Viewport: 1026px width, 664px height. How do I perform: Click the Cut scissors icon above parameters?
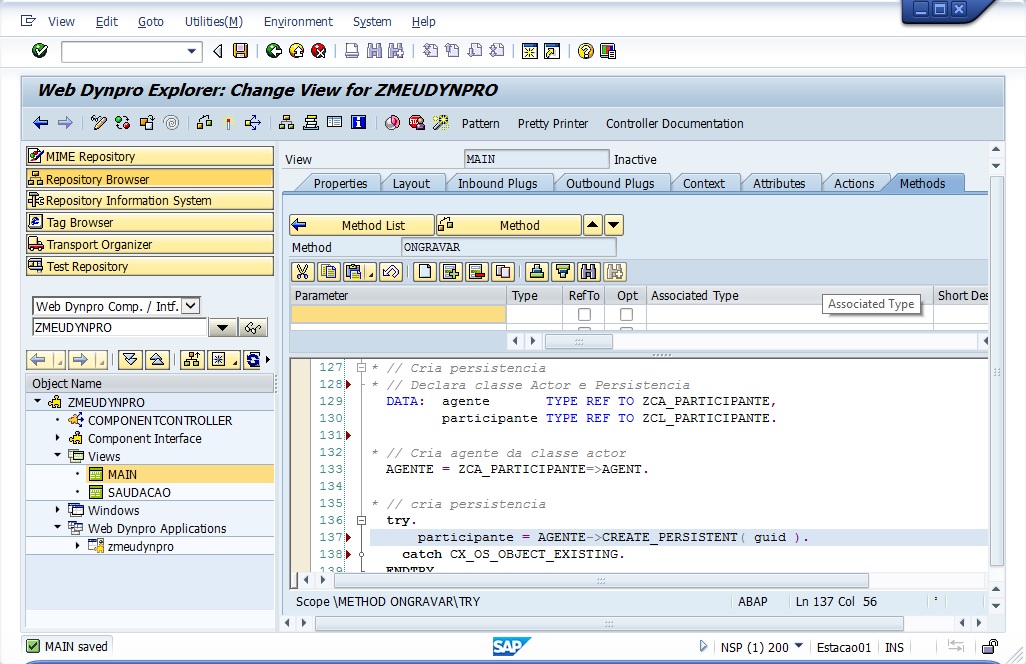(302, 271)
